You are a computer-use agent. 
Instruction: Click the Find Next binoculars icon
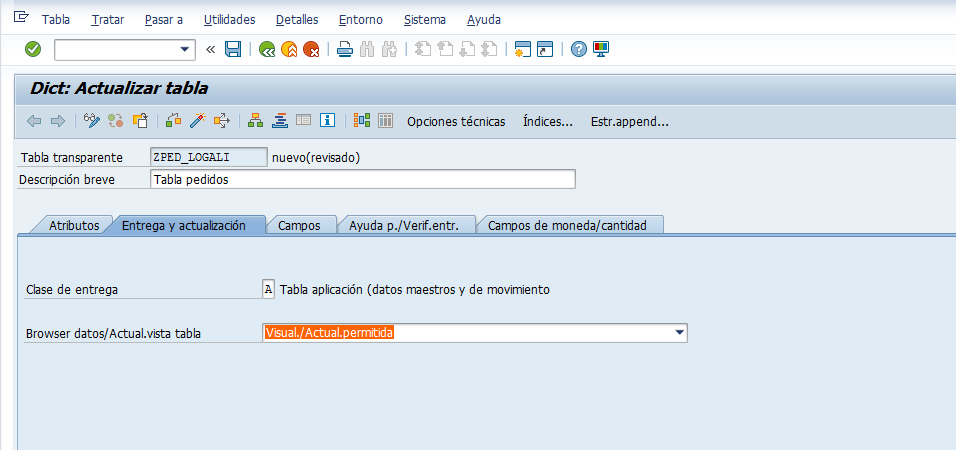(x=390, y=49)
